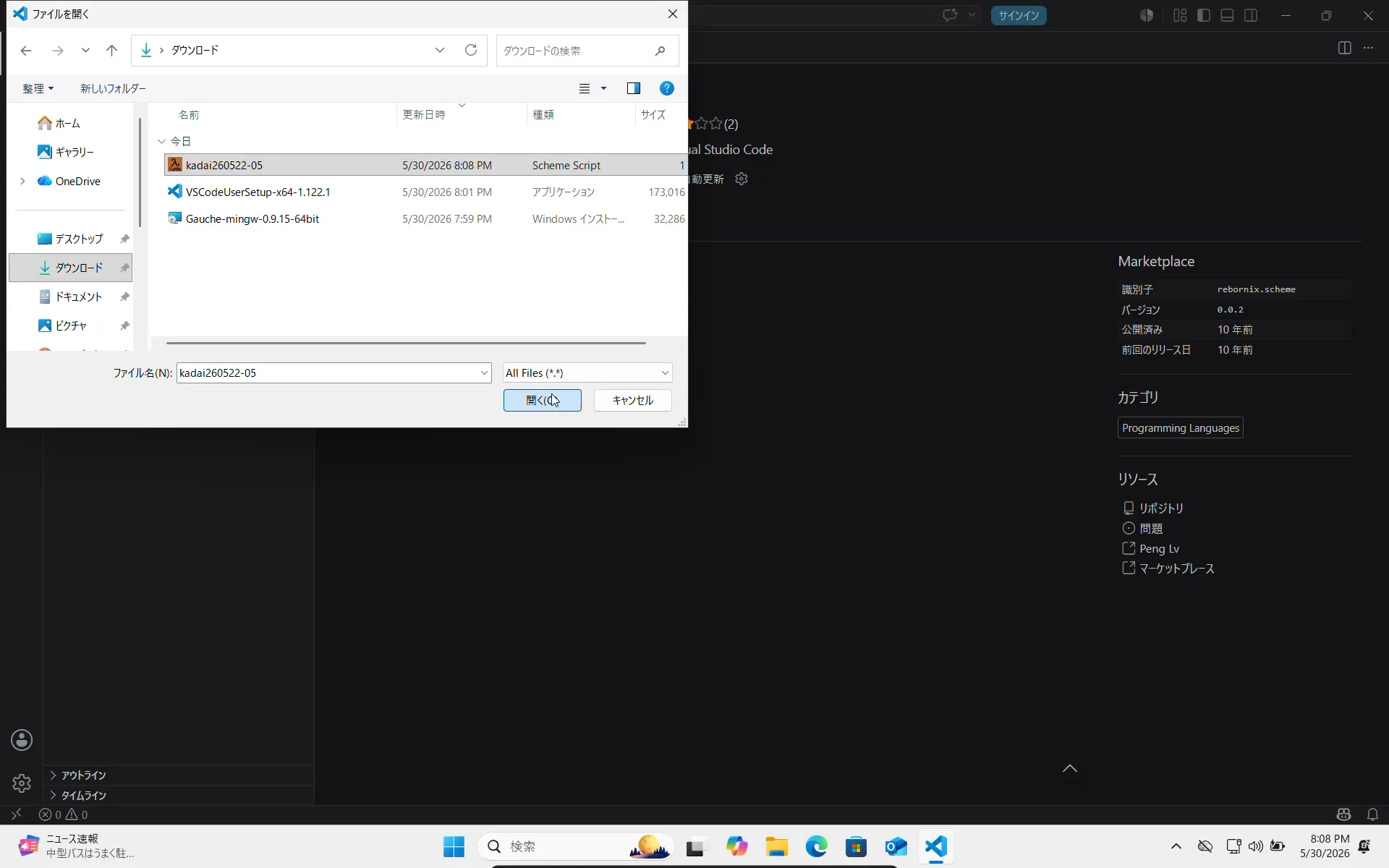The image size is (1389, 868).
Task: Open the Peng Lv publisher link
Action: (1151, 549)
